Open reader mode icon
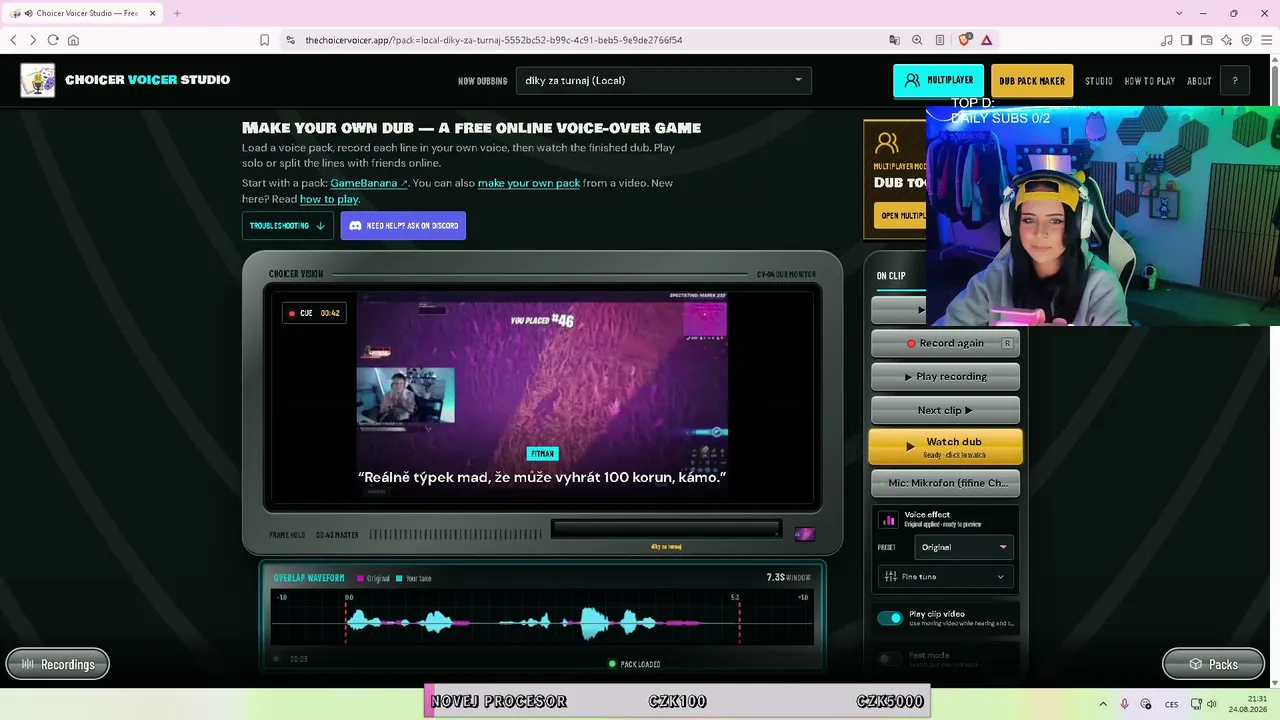 coord(940,40)
